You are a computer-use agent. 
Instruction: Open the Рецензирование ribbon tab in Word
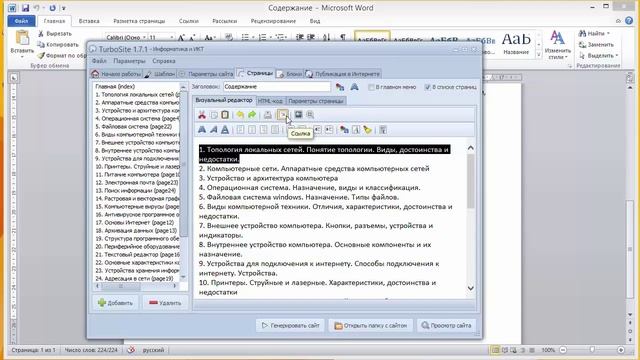pos(273,21)
